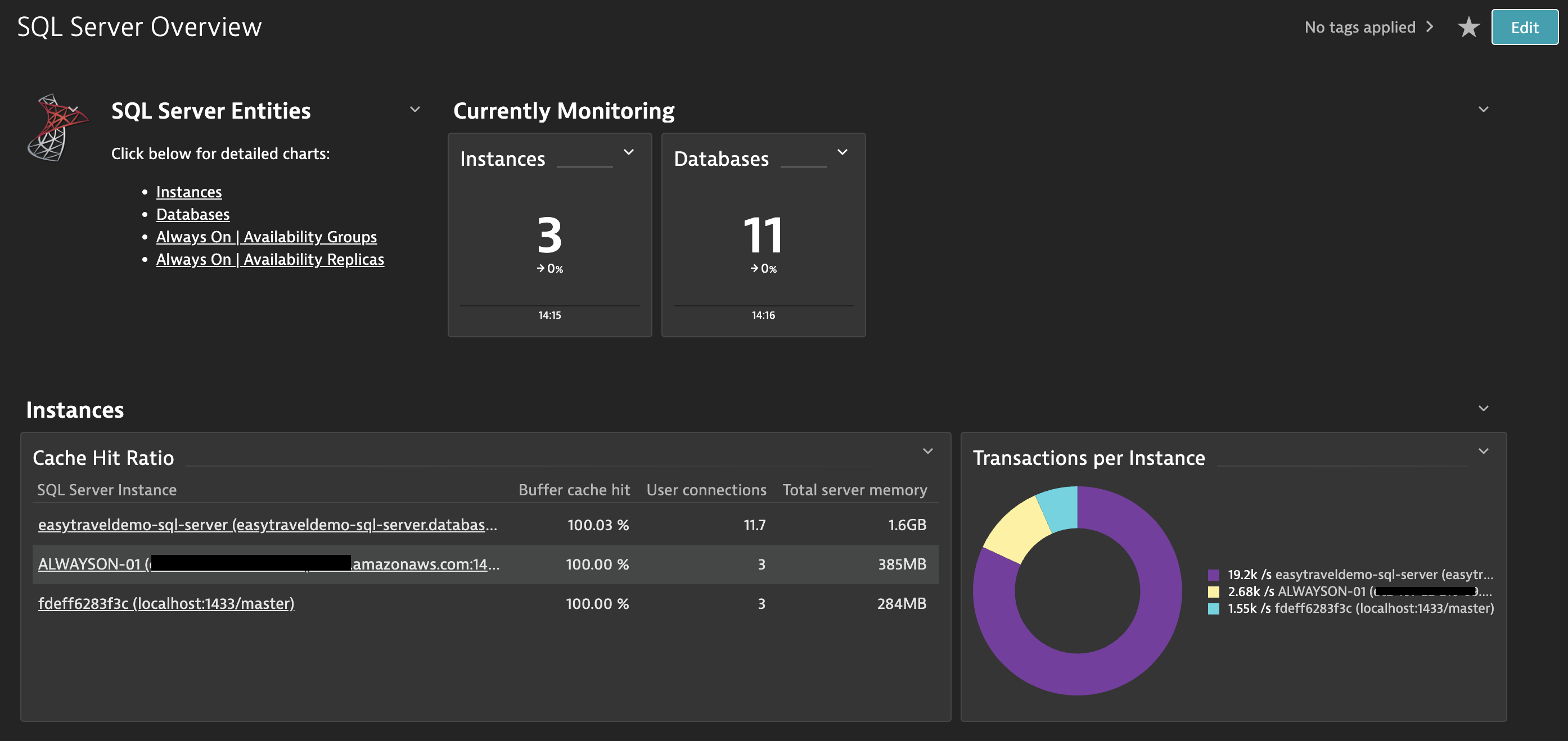This screenshot has width=1568, height=741.
Task: Click the yellow ALWAYSON-01 legend swatch
Action: [x=1213, y=592]
